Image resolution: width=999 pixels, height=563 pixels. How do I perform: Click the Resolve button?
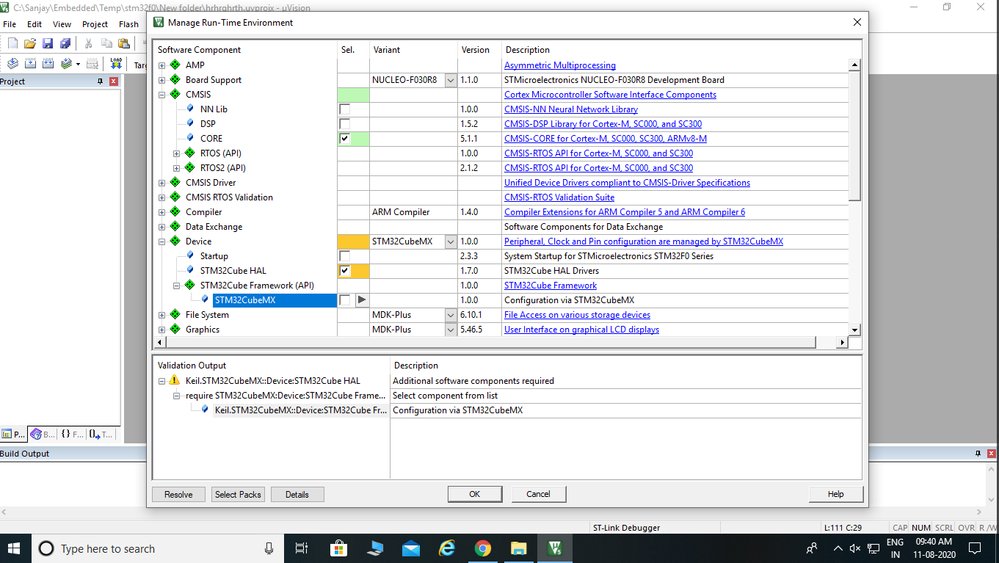pos(178,494)
